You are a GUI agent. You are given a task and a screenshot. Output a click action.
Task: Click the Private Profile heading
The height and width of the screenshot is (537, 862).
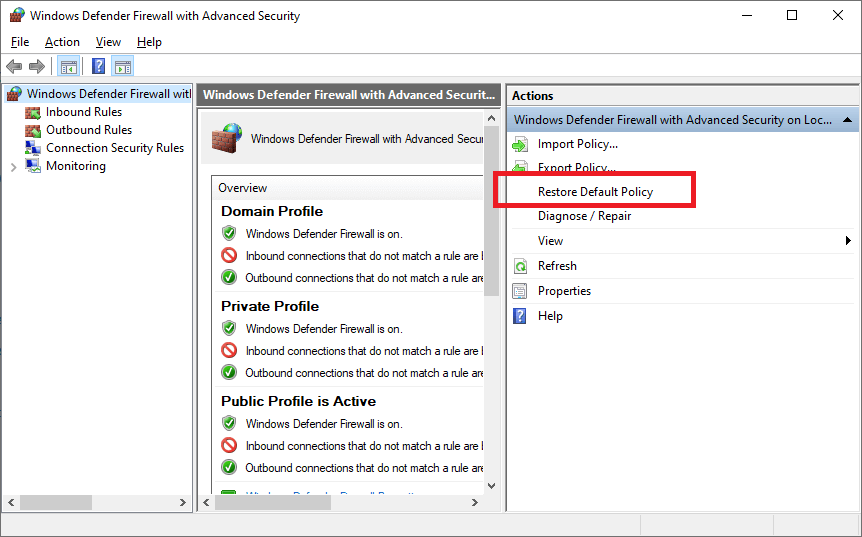point(270,306)
